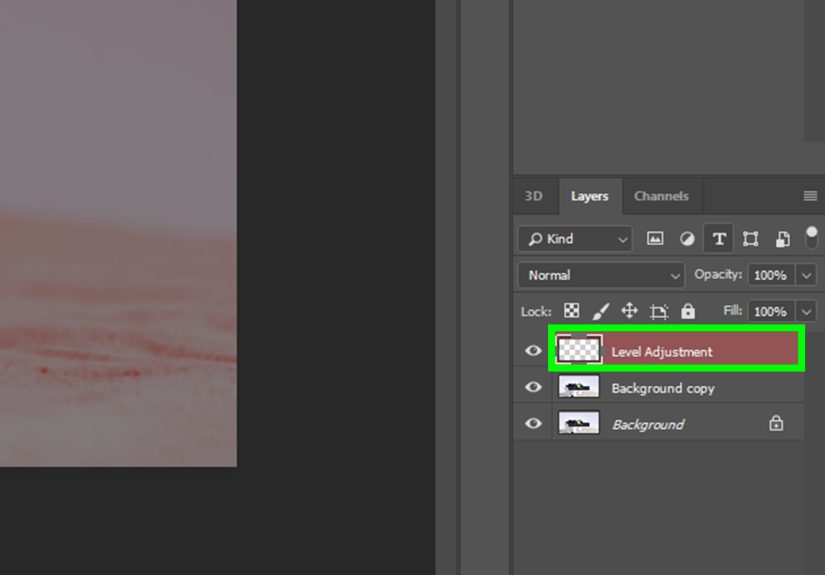This screenshot has width=825, height=575.
Task: Open the Normal blend mode dropdown
Action: tap(601, 275)
